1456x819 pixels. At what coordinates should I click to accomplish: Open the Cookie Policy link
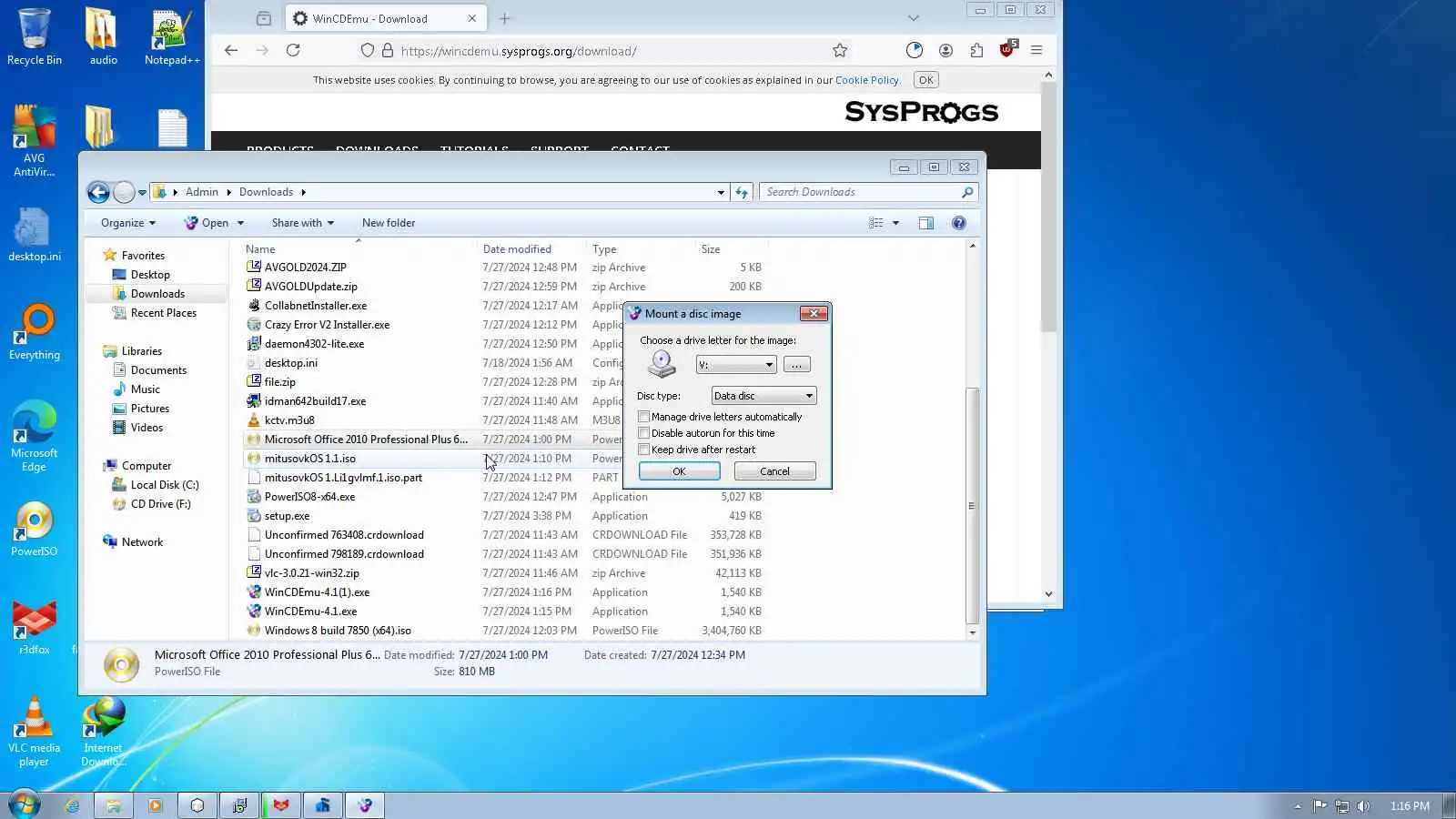pos(866,80)
